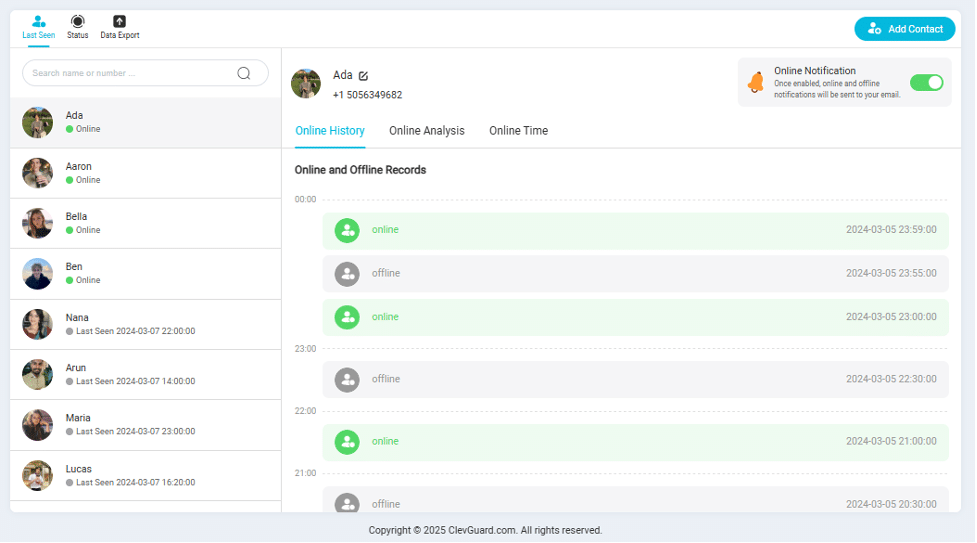The height and width of the screenshot is (543, 977).
Task: Disable the Online Notification toggle
Action: [x=927, y=82]
